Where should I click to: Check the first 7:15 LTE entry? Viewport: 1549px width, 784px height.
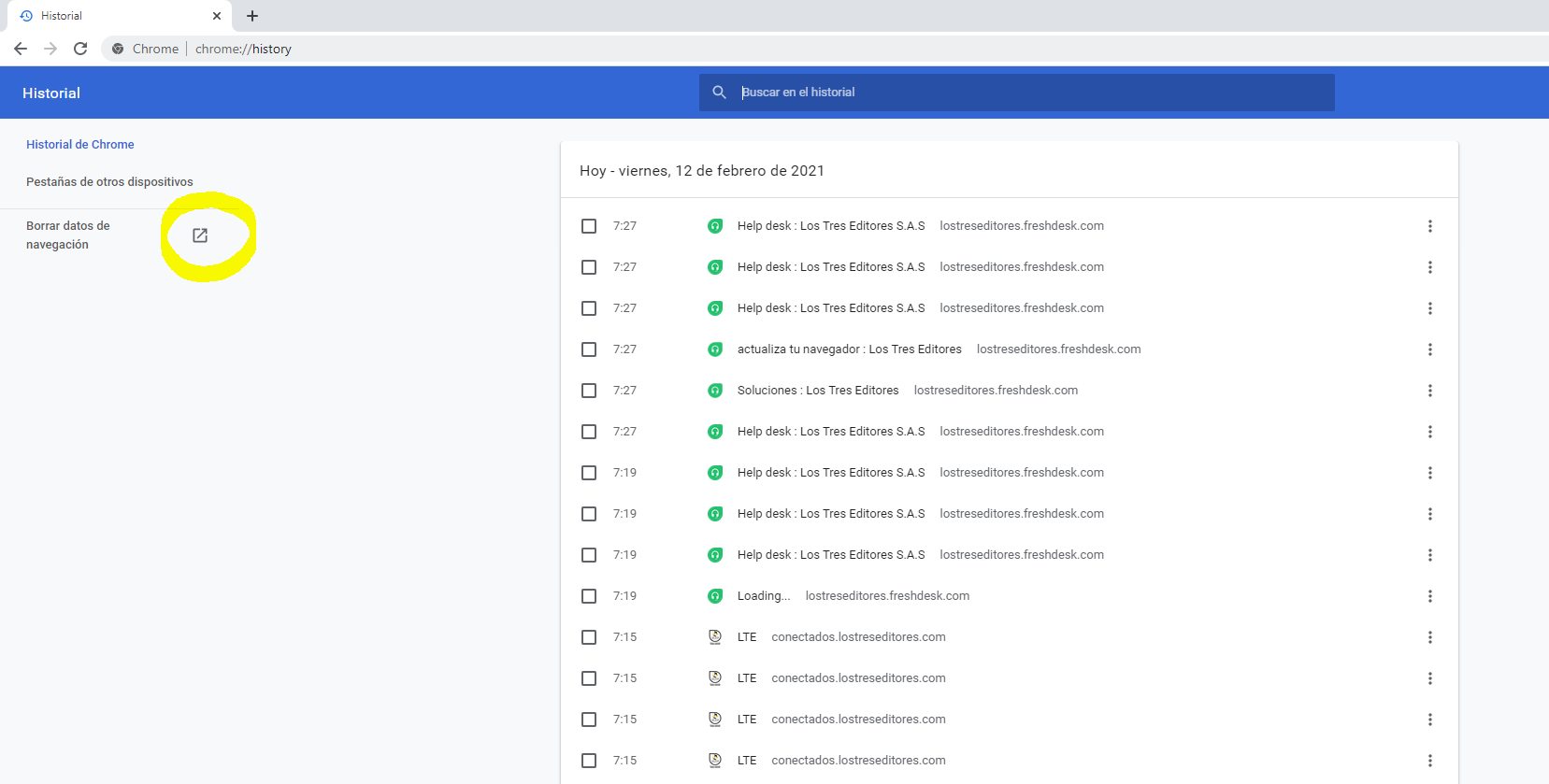(589, 637)
